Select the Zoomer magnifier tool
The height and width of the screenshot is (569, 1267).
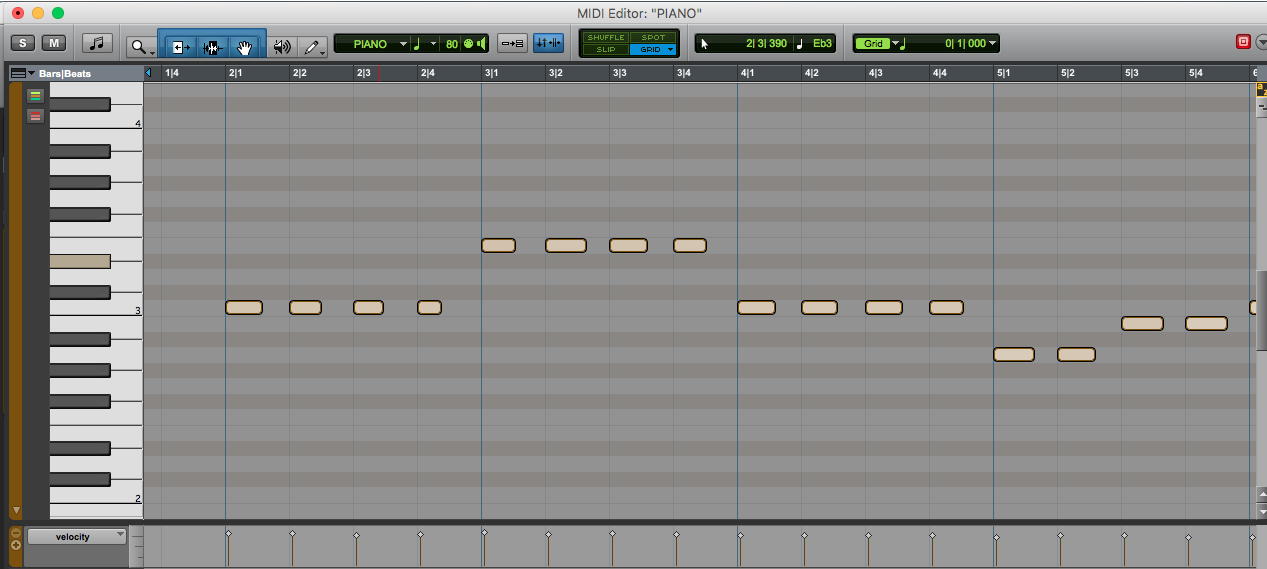point(141,46)
